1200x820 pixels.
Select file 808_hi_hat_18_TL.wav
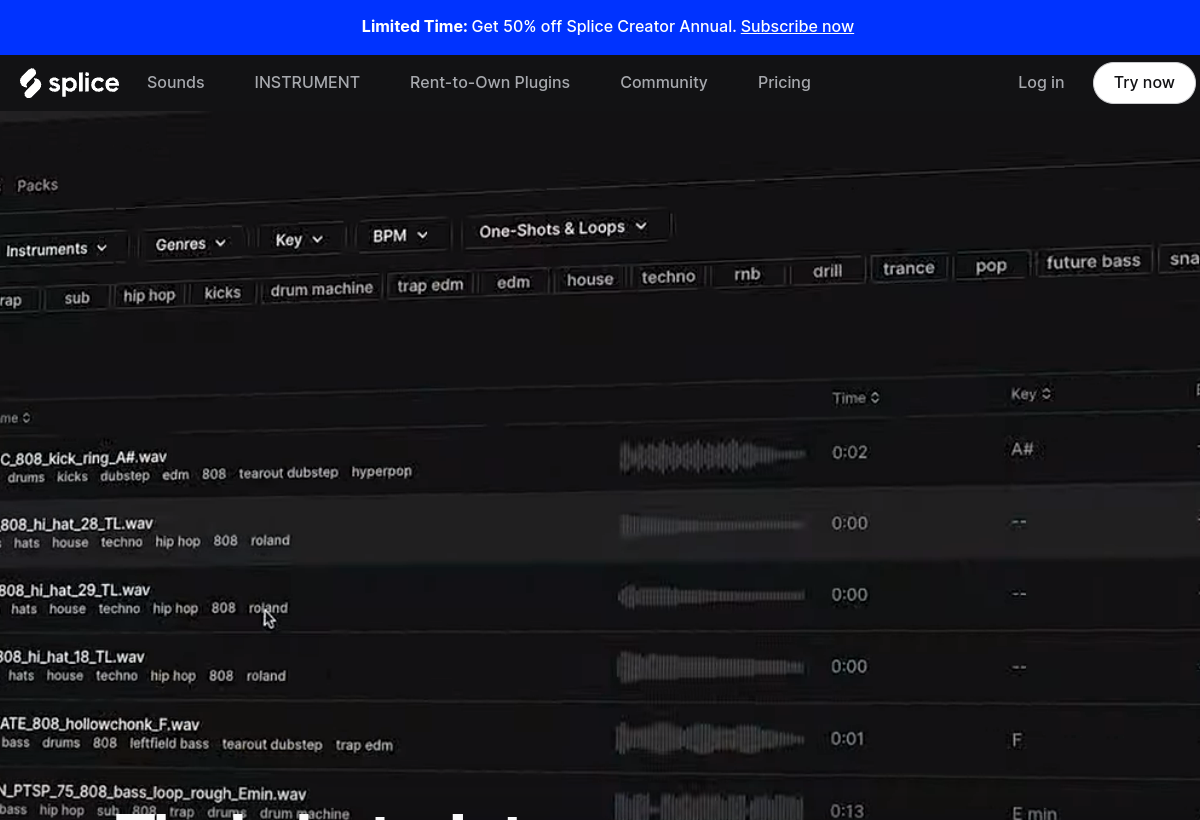[x=72, y=657]
